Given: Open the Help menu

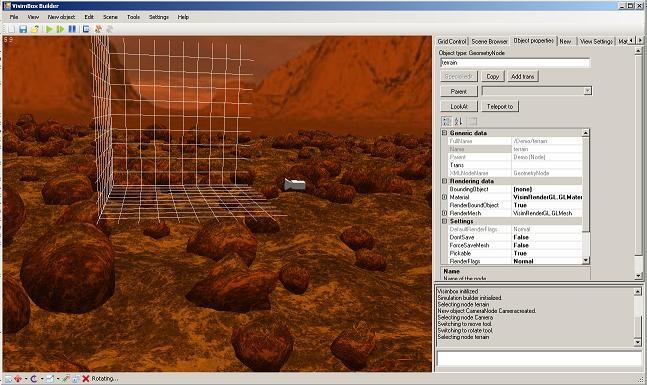Looking at the screenshot, I should tap(183, 17).
